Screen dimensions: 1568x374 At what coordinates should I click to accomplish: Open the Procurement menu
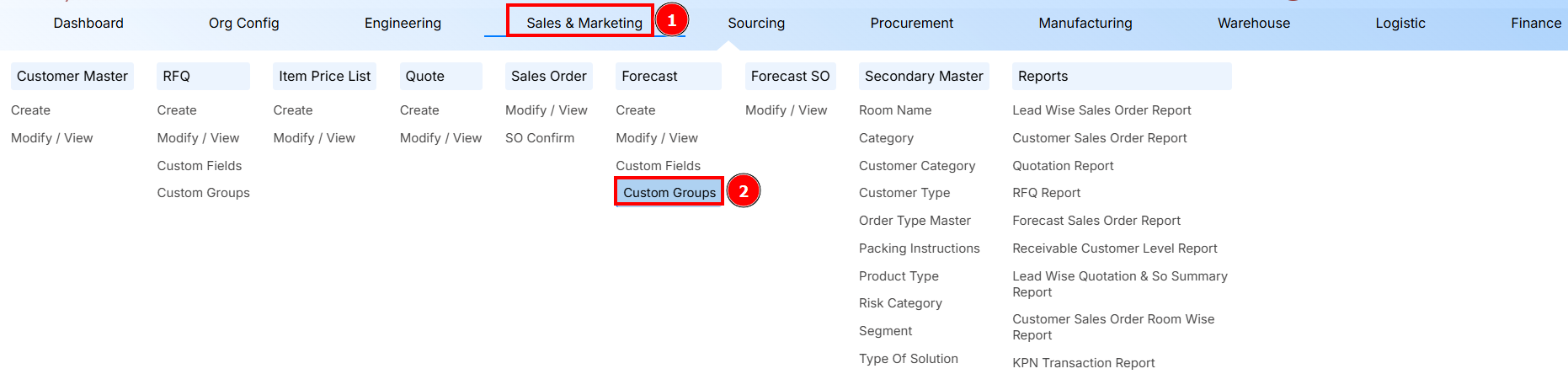pos(911,23)
